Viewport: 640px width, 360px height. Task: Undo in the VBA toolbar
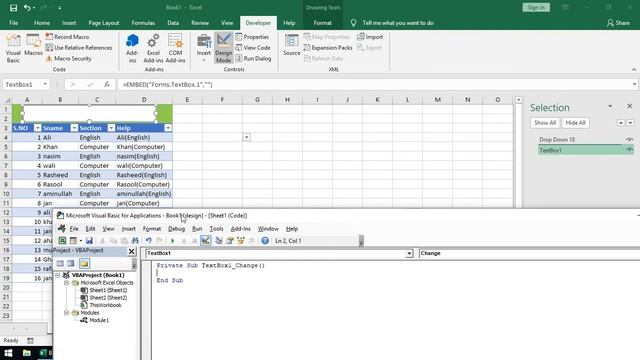point(149,240)
